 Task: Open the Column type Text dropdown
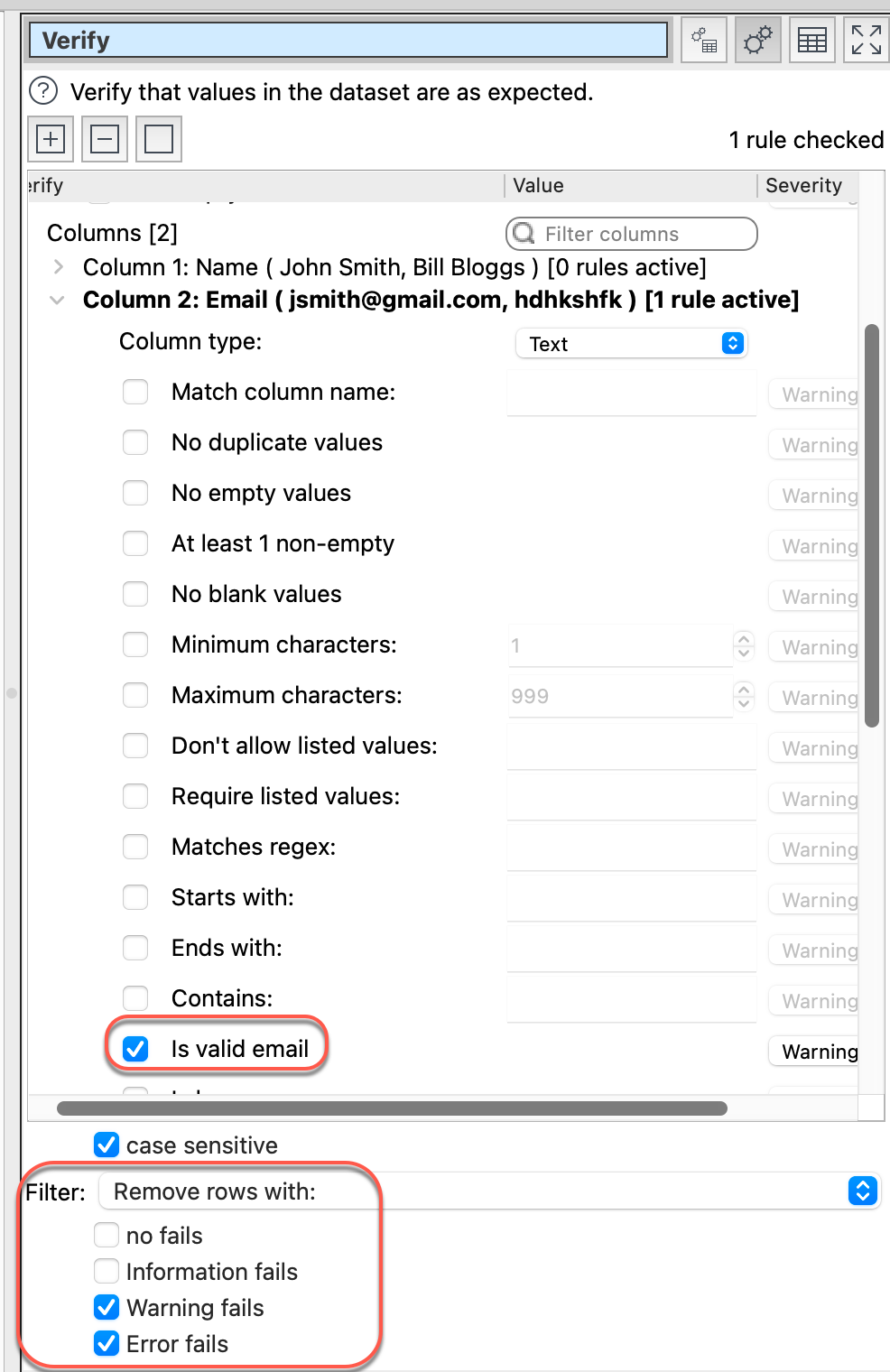point(632,344)
